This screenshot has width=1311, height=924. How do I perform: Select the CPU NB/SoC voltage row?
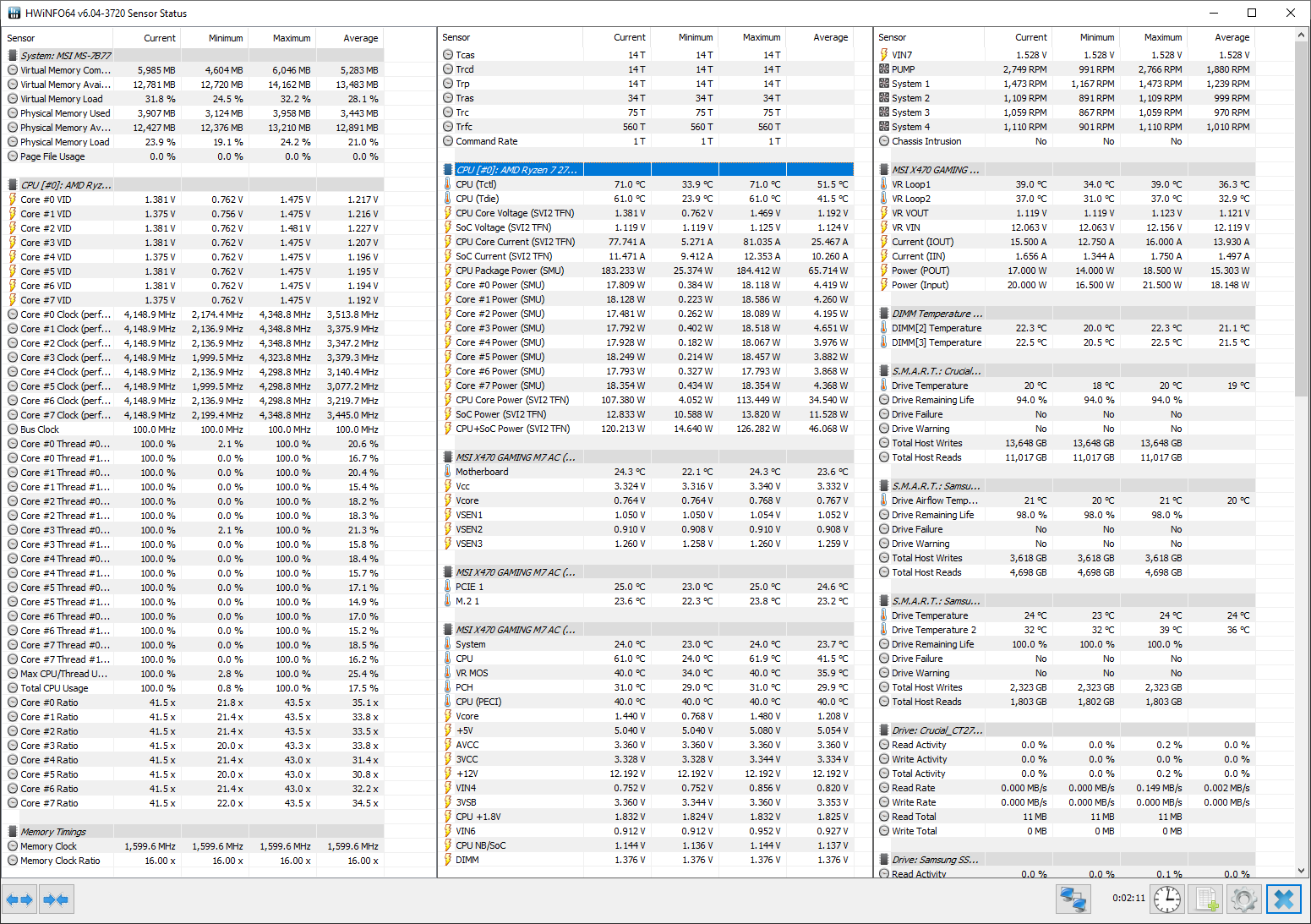(x=647, y=845)
